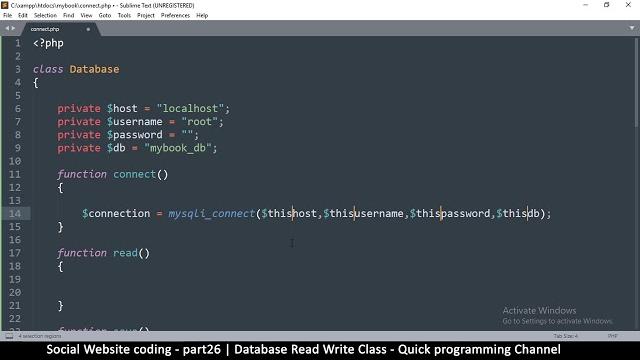The width and height of the screenshot is (640, 360).
Task: Click the mysqli_connect call on line 14
Action: [x=212, y=213]
